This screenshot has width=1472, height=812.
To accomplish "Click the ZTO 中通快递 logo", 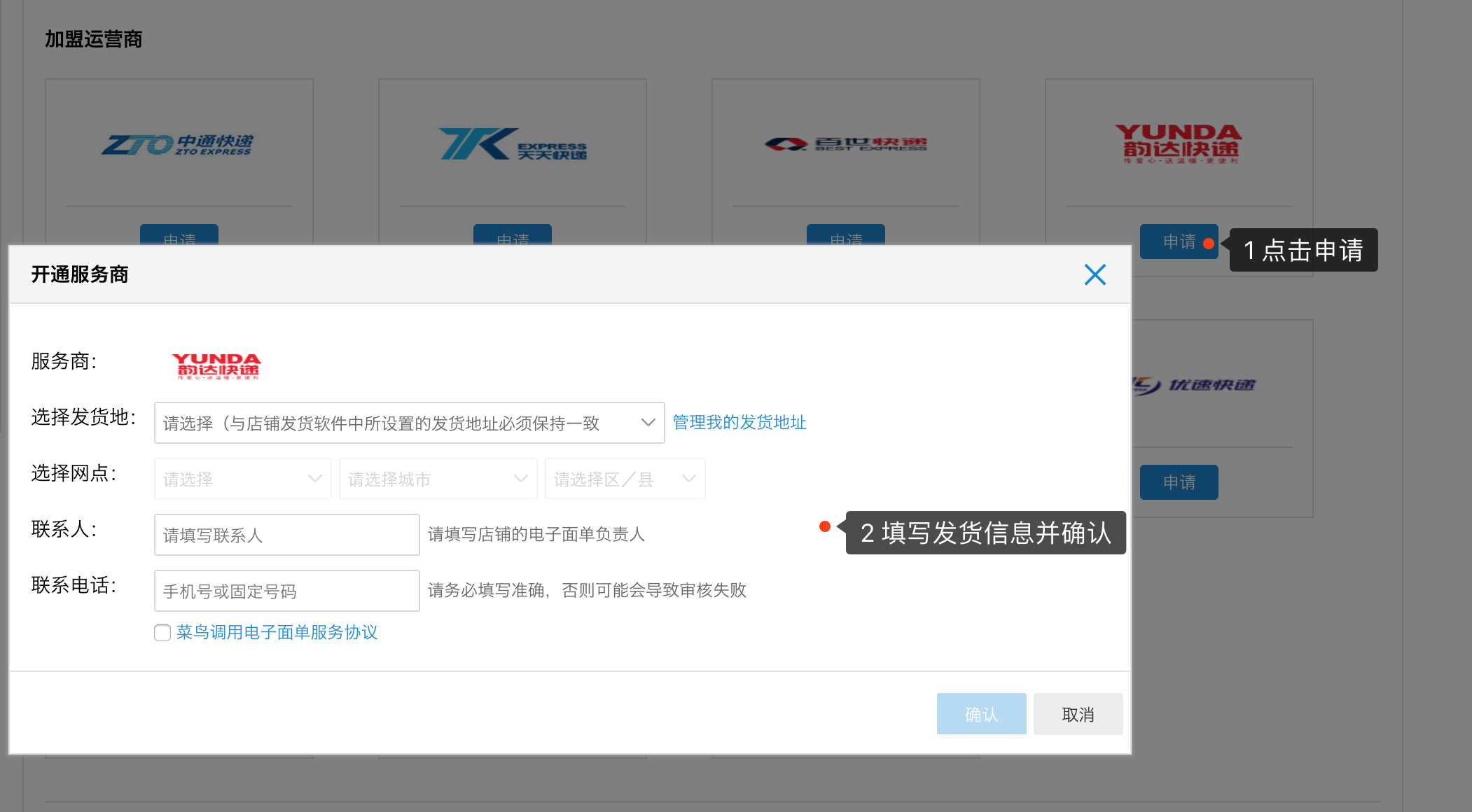I will (178, 144).
